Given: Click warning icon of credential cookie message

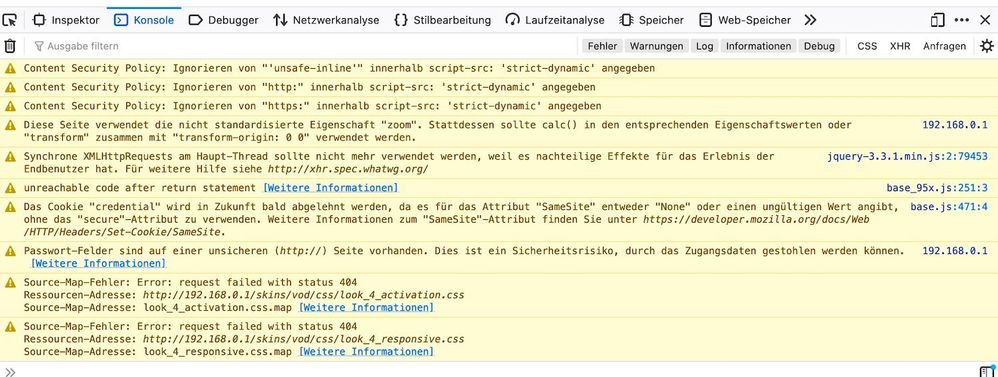Looking at the screenshot, I should click(10, 207).
